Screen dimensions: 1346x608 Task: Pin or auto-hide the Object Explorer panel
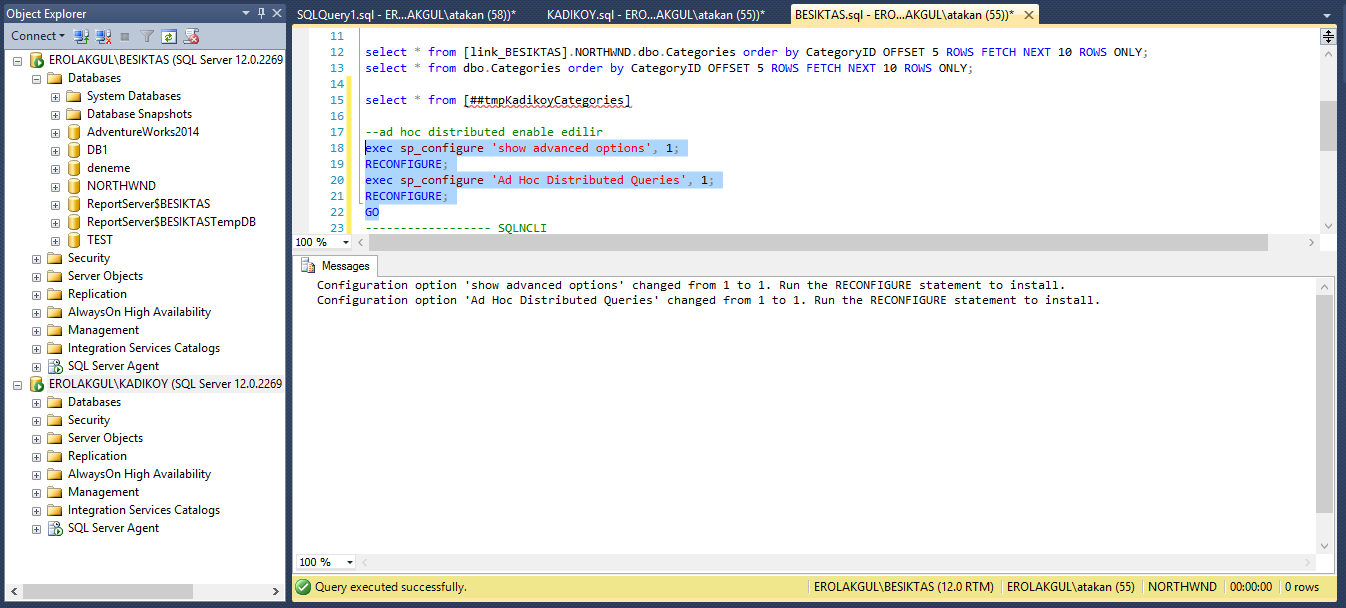click(x=262, y=13)
